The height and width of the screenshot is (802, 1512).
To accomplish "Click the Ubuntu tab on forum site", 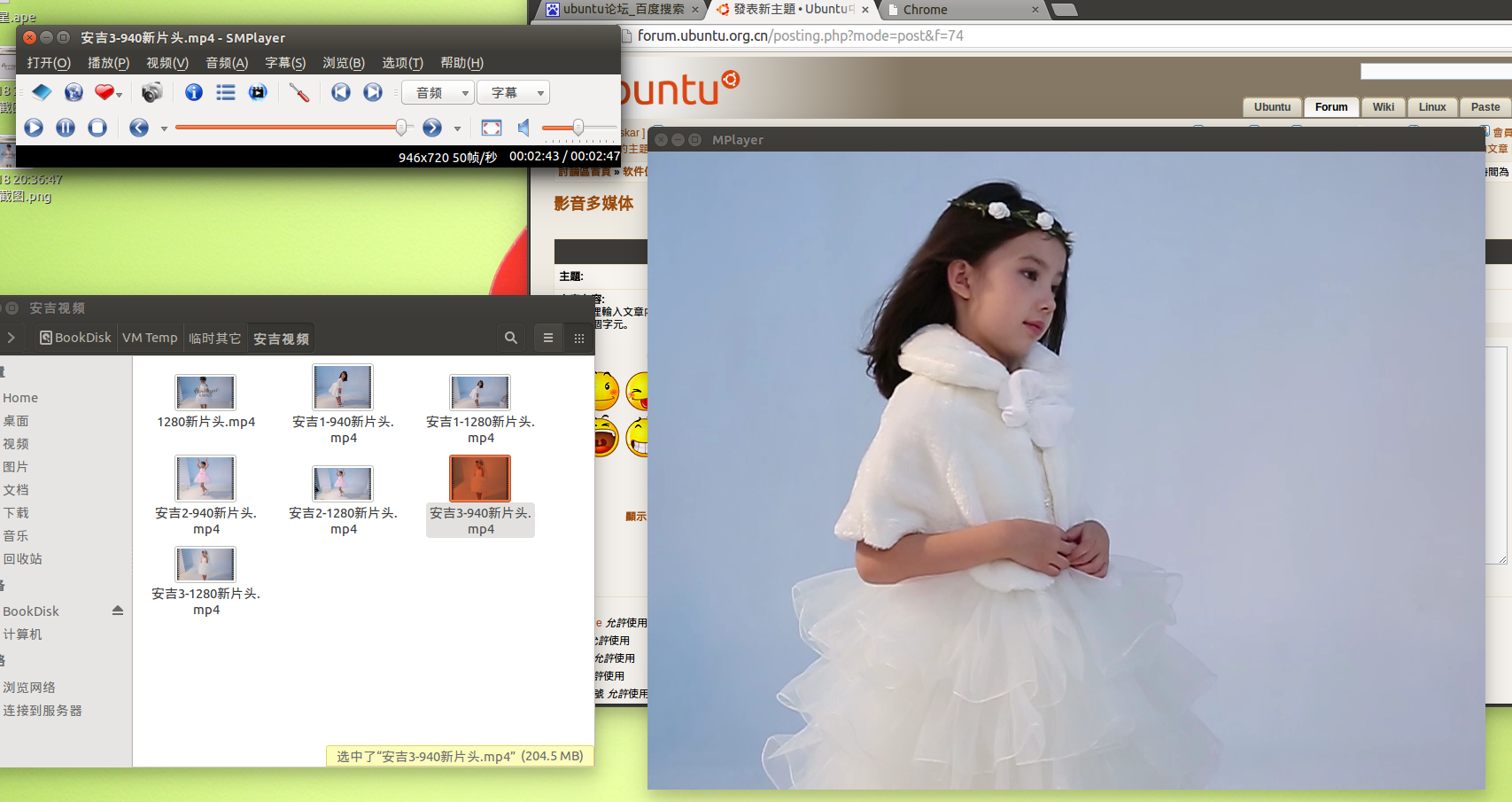I will (1272, 107).
